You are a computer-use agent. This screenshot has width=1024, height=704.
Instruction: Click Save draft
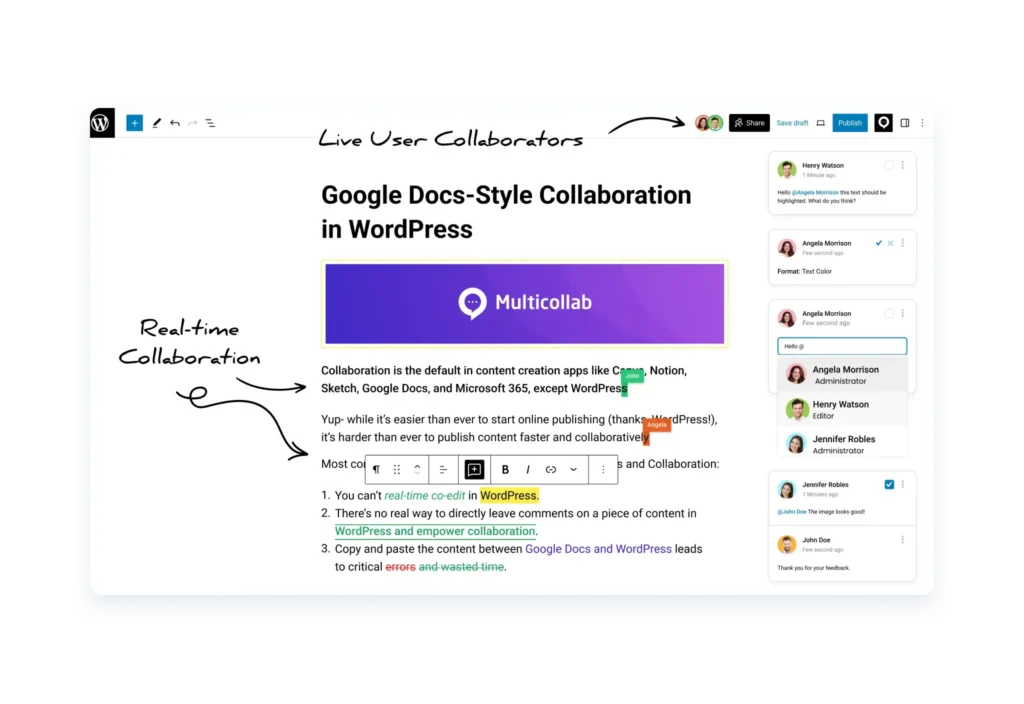tap(792, 123)
